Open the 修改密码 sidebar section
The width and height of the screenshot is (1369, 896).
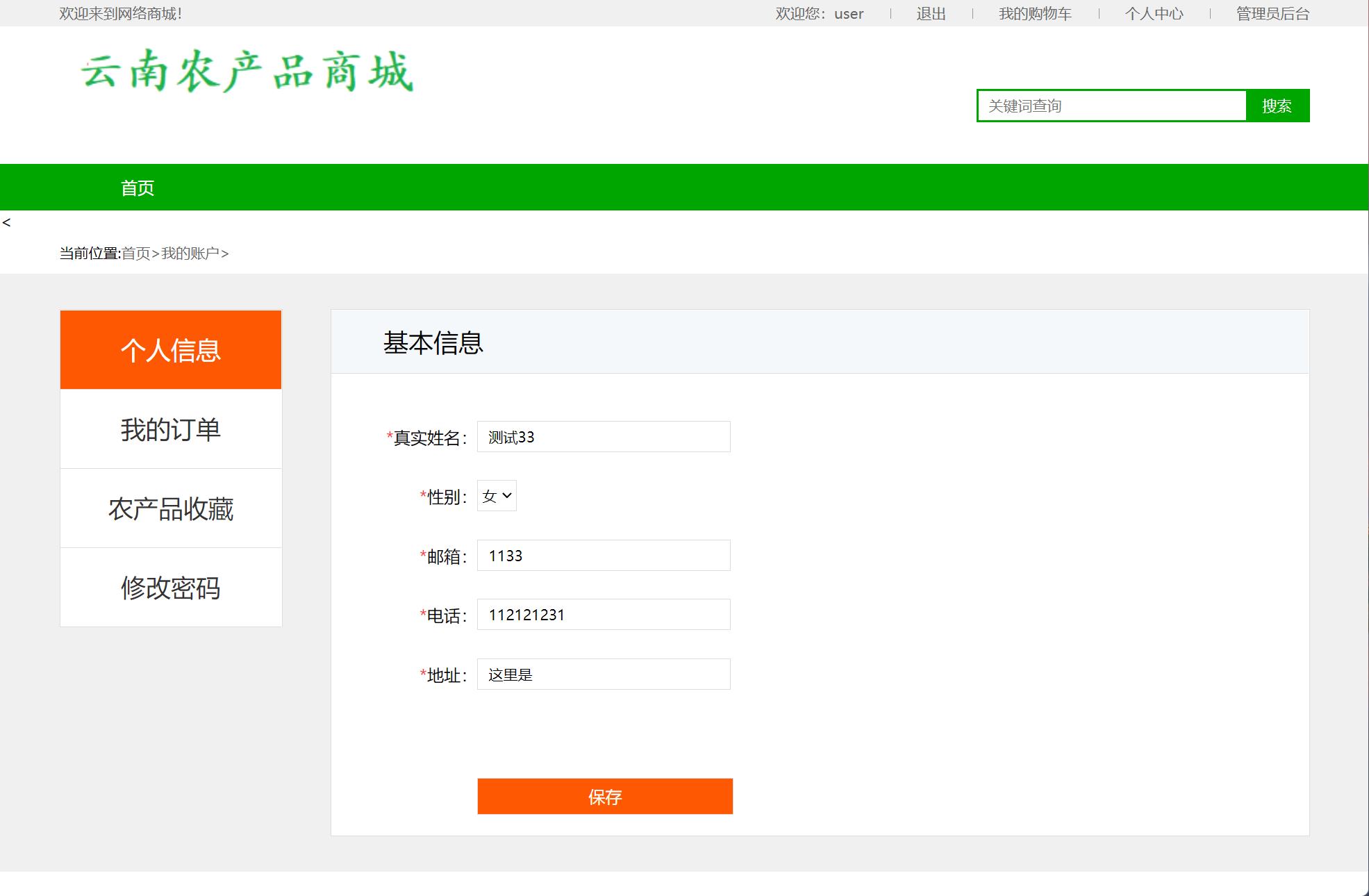click(x=170, y=587)
